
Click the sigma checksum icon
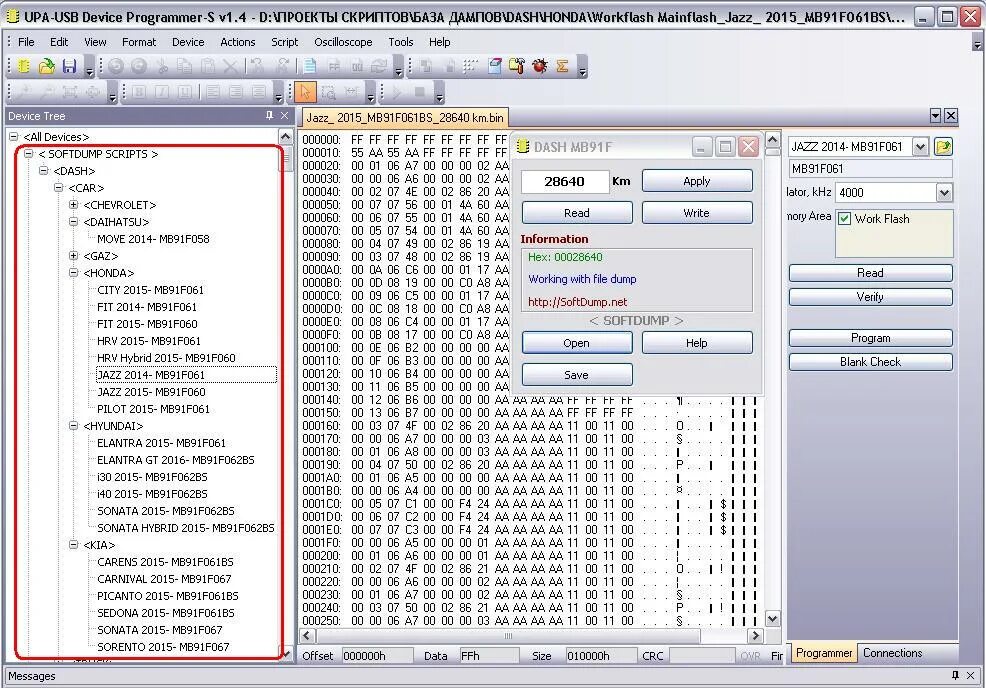pos(563,66)
